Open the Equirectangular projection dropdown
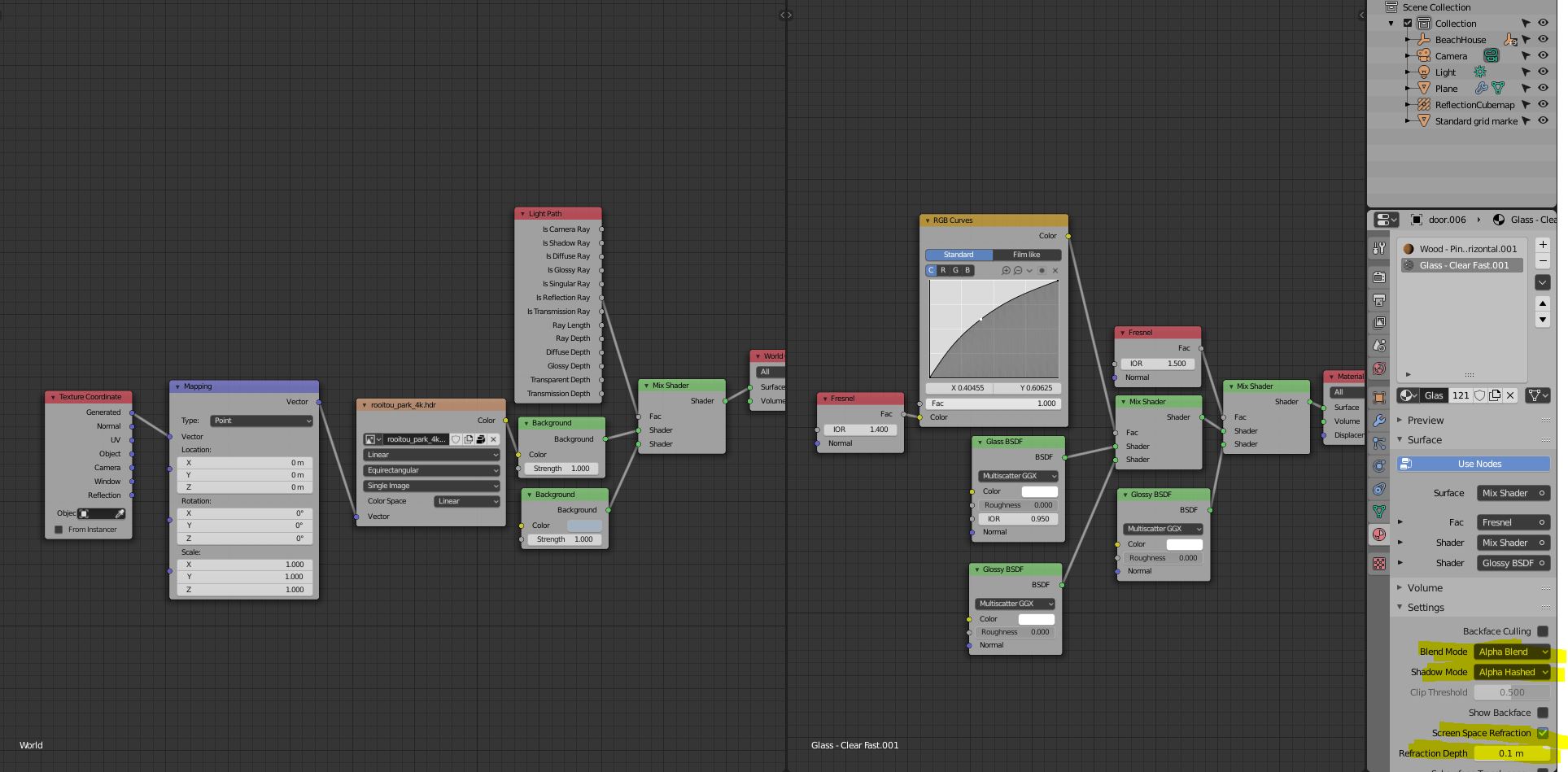This screenshot has width=1568, height=772. click(x=431, y=470)
